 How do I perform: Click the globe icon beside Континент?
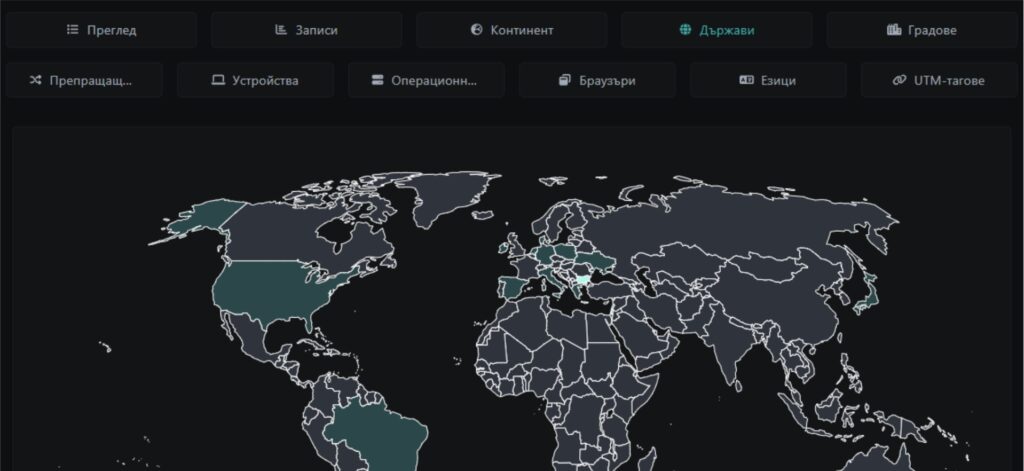point(476,30)
